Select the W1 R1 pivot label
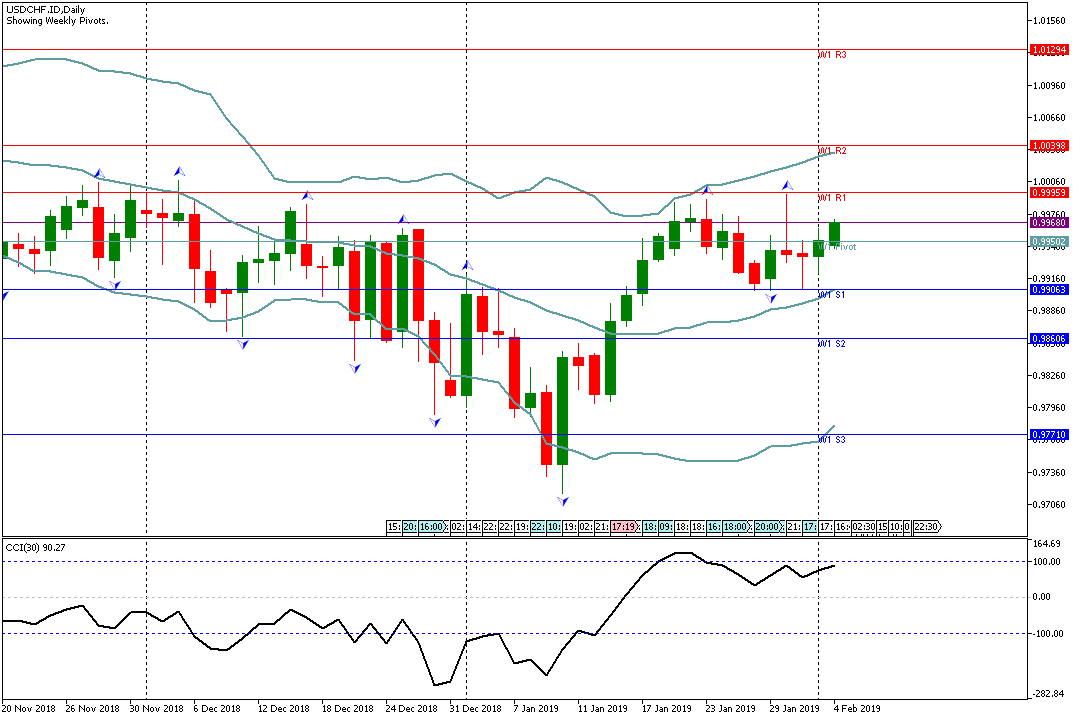Image resolution: width=1080 pixels, height=720 pixels. pos(833,198)
